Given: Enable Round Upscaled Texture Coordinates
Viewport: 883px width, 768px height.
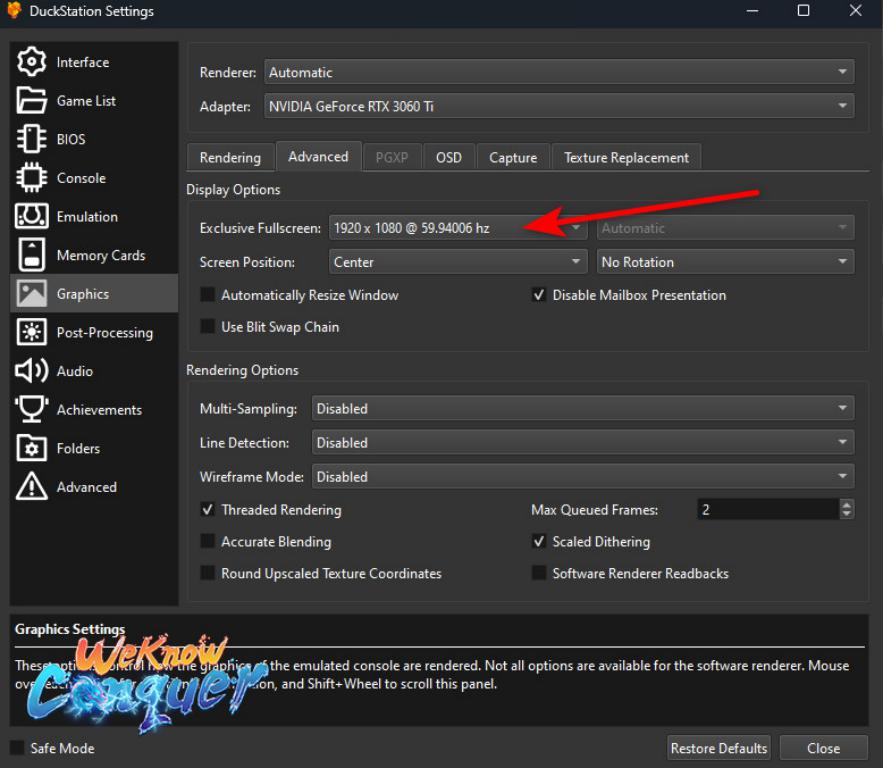Looking at the screenshot, I should point(208,573).
